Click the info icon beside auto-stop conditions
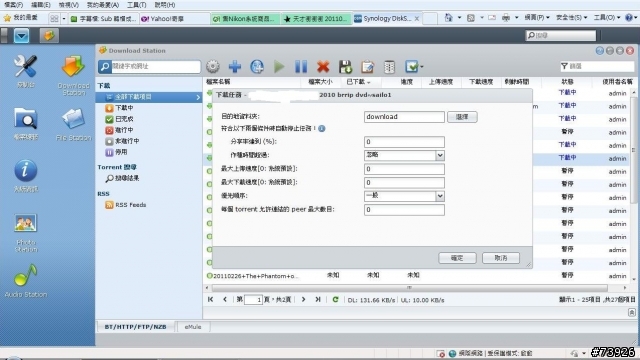 pyautogui.click(x=322, y=129)
